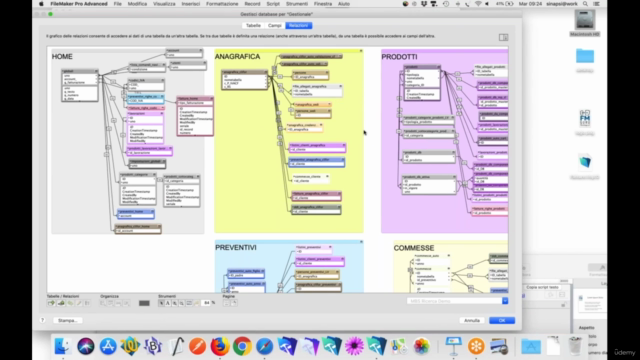Click the PREVENTIVI group label
The width and height of the screenshot is (640, 360).
[236, 248]
